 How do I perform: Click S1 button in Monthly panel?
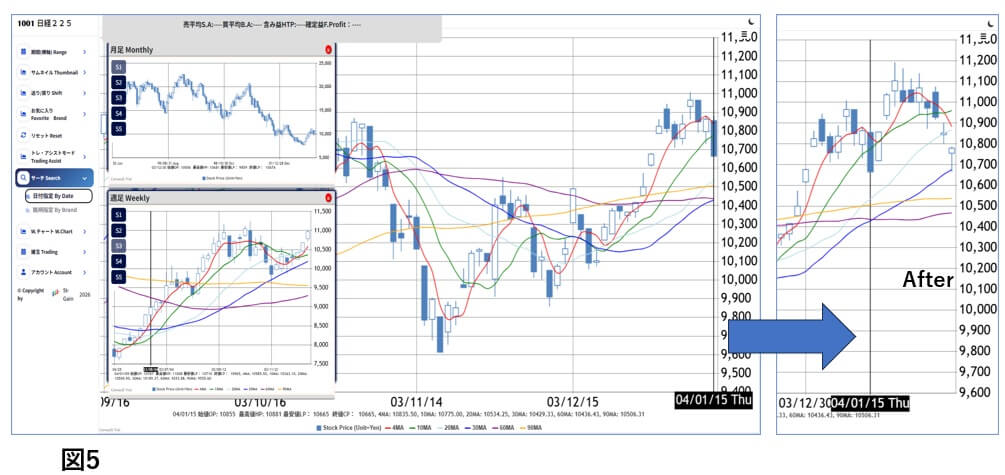point(118,67)
